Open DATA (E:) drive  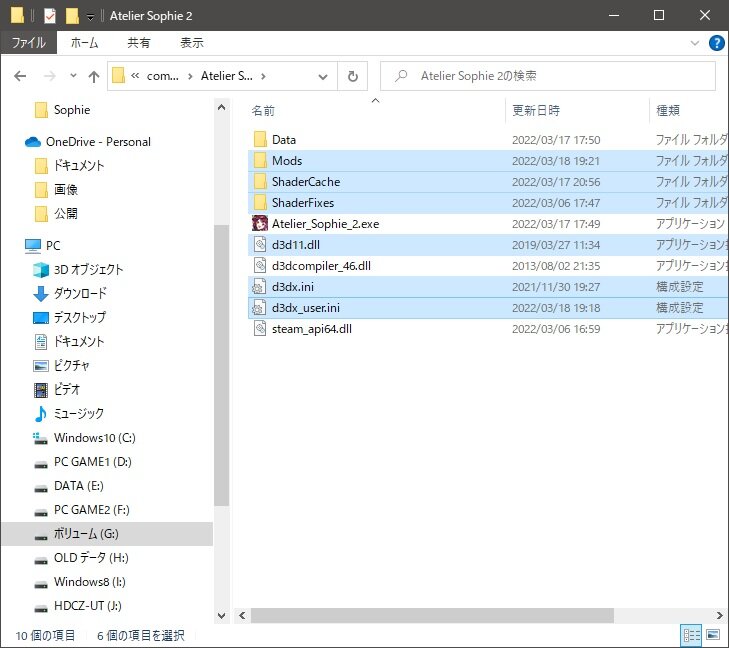click(79, 486)
